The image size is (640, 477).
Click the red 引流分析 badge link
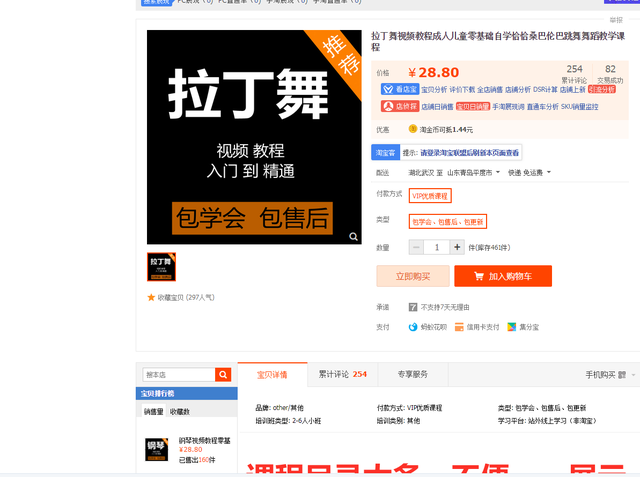point(602,89)
